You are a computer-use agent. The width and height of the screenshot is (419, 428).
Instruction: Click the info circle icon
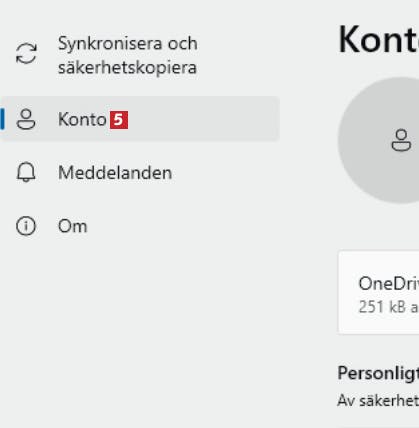[26, 226]
